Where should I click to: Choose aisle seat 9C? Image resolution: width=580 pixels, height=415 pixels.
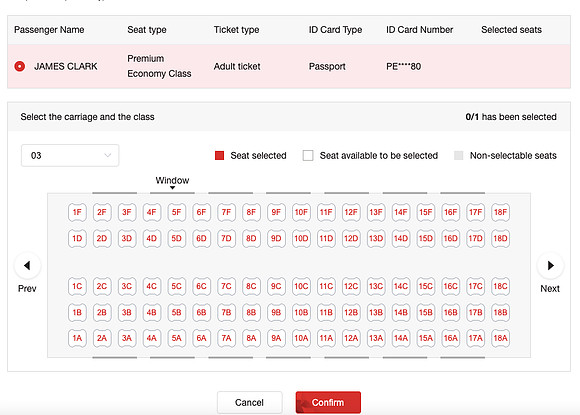pos(276,286)
